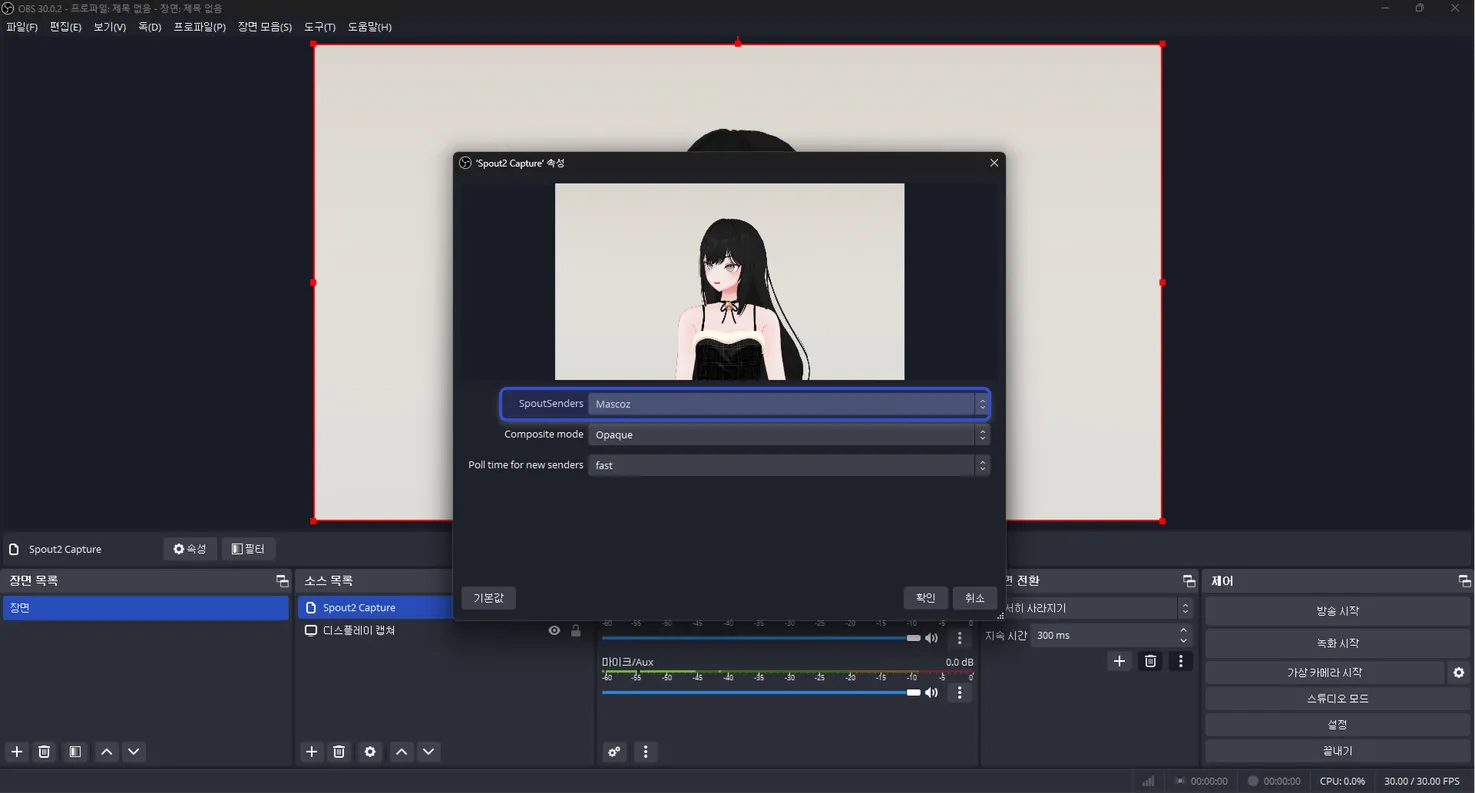This screenshot has height=793, width=1475.
Task: Add a new source with the plus icon
Action: [x=312, y=752]
